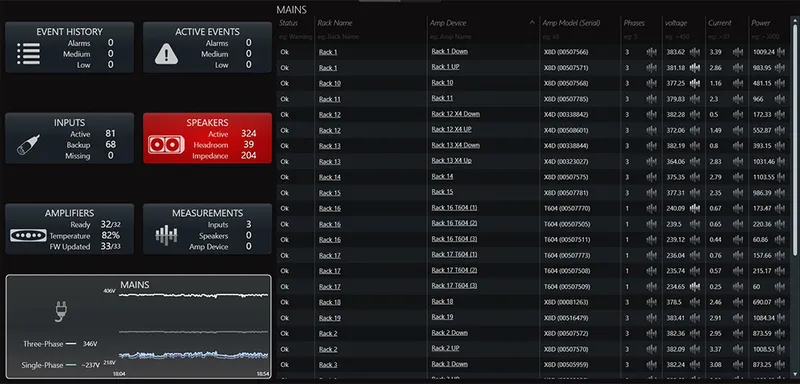Open phases graph icon for Rack 3 Down
Viewport: 800px width, 384px height.
(x=652, y=365)
